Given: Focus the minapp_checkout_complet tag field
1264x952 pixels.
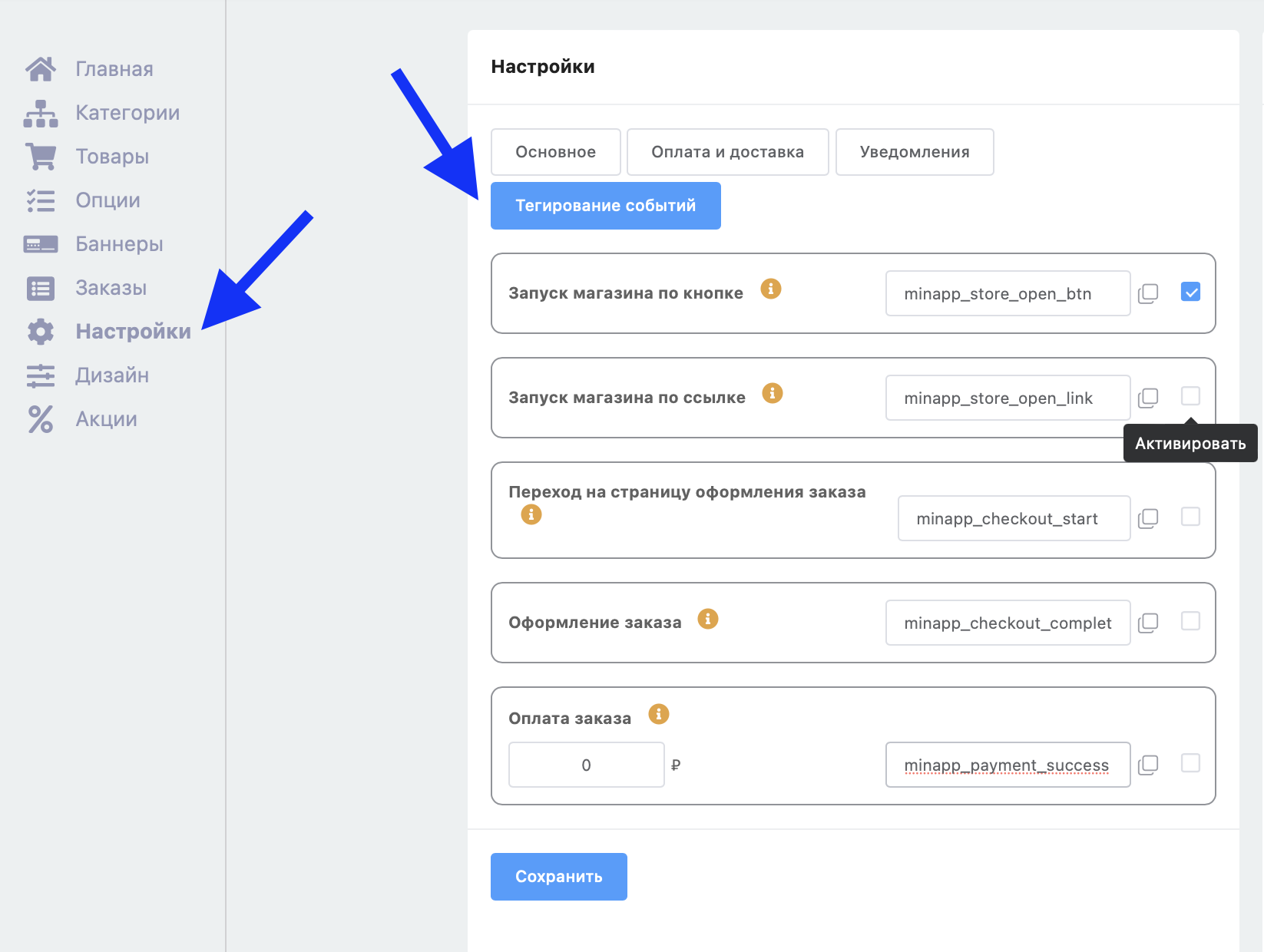Looking at the screenshot, I should pos(1007,623).
